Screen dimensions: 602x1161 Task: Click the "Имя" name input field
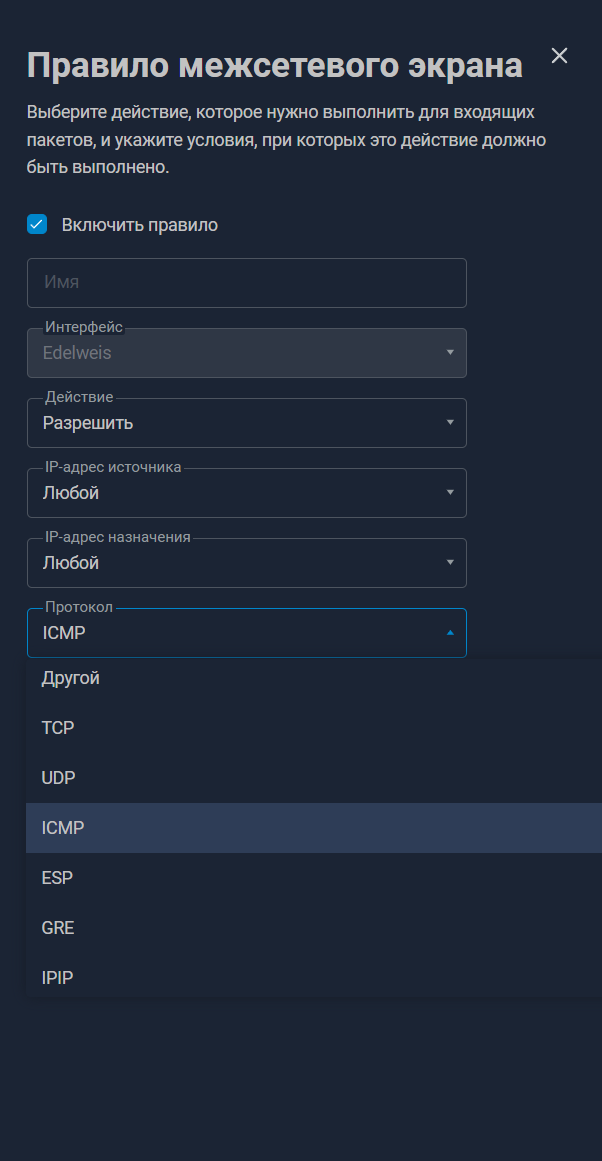tap(246, 283)
